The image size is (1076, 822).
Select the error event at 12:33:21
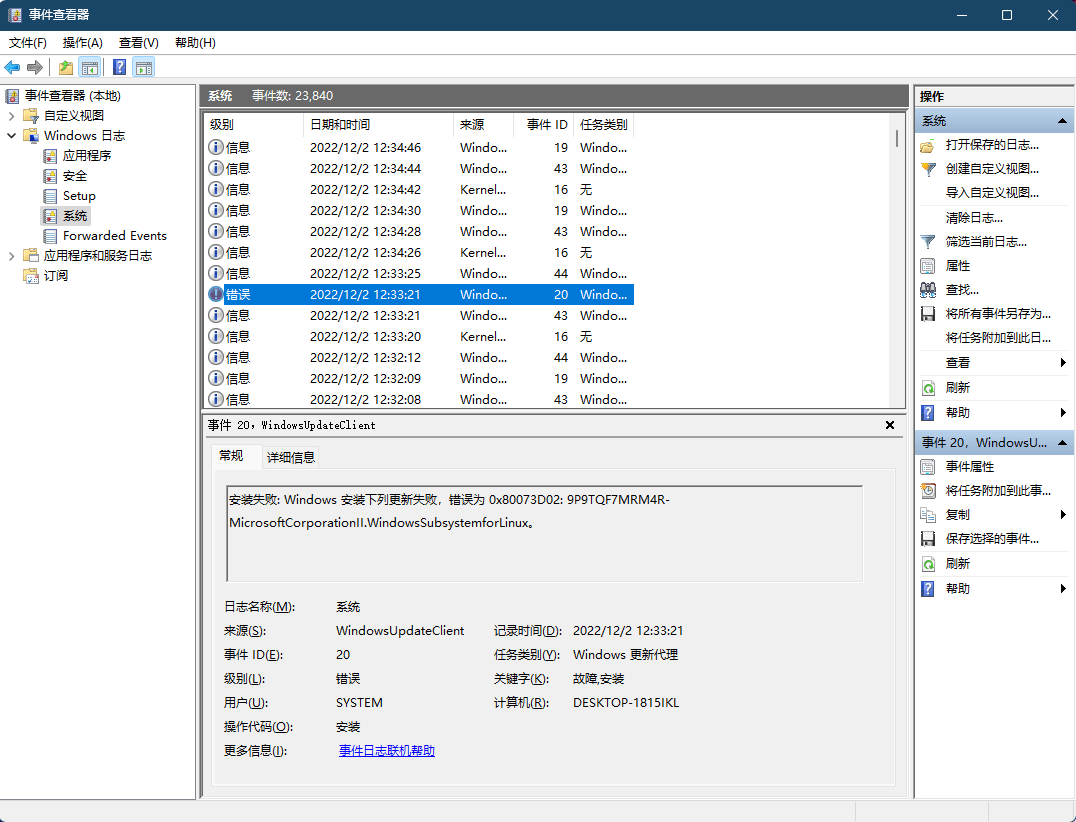400,294
